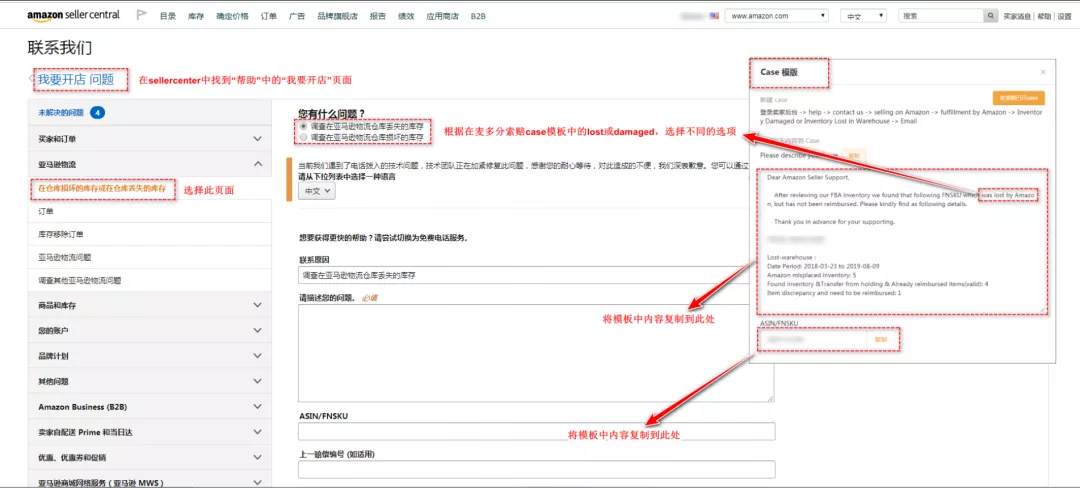
Task: Open the 应用商店 menu
Action: click(x=442, y=16)
